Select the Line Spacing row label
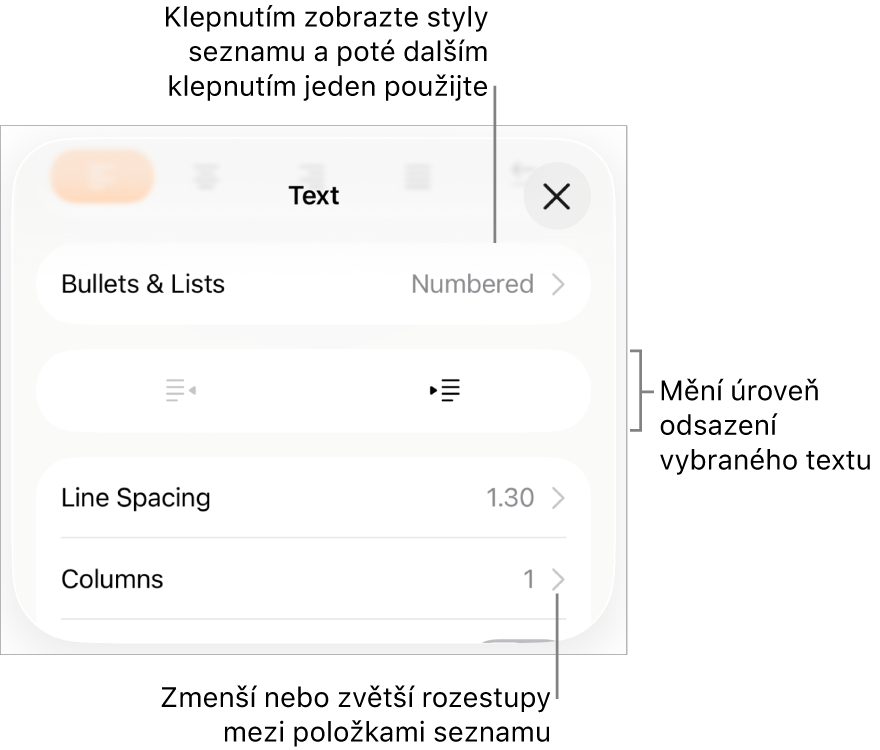880x750 pixels. pyautogui.click(x=136, y=498)
